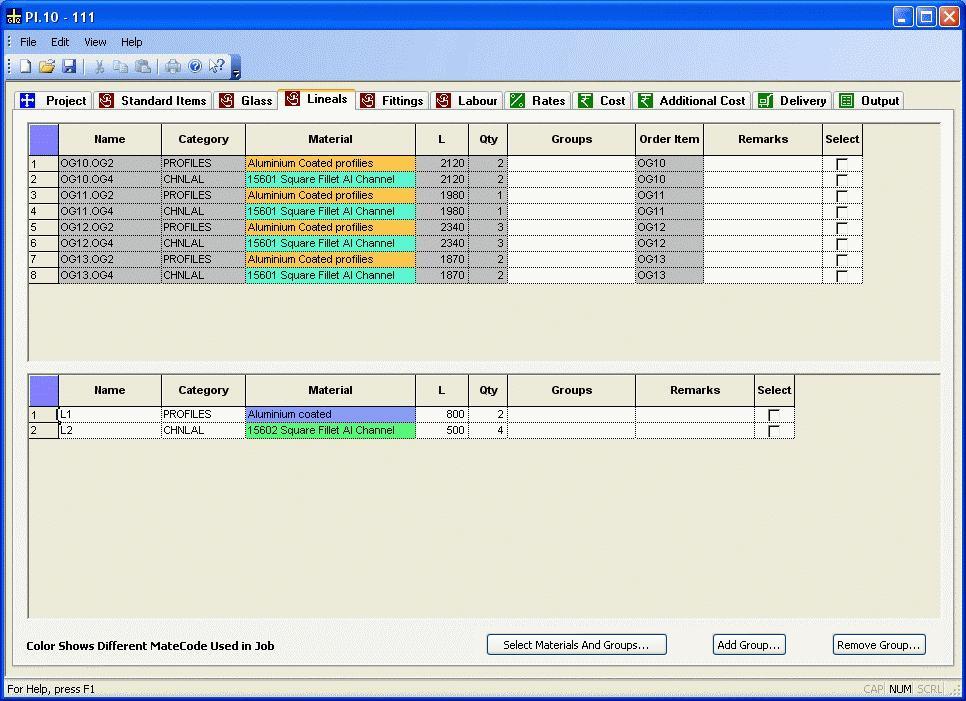Go to the Additional Cost tab

pyautogui.click(x=692, y=101)
